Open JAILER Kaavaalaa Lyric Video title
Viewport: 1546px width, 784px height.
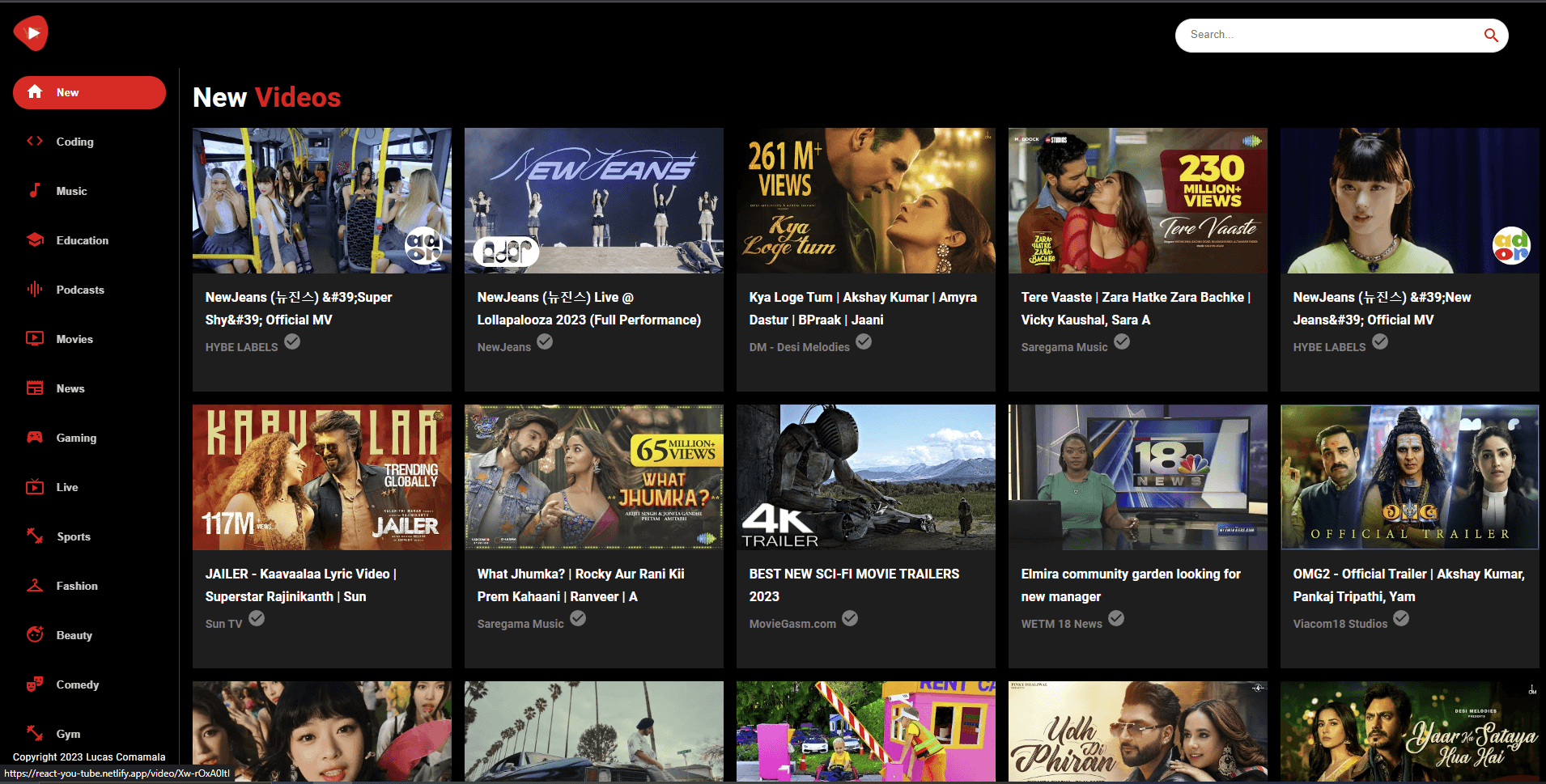(301, 585)
